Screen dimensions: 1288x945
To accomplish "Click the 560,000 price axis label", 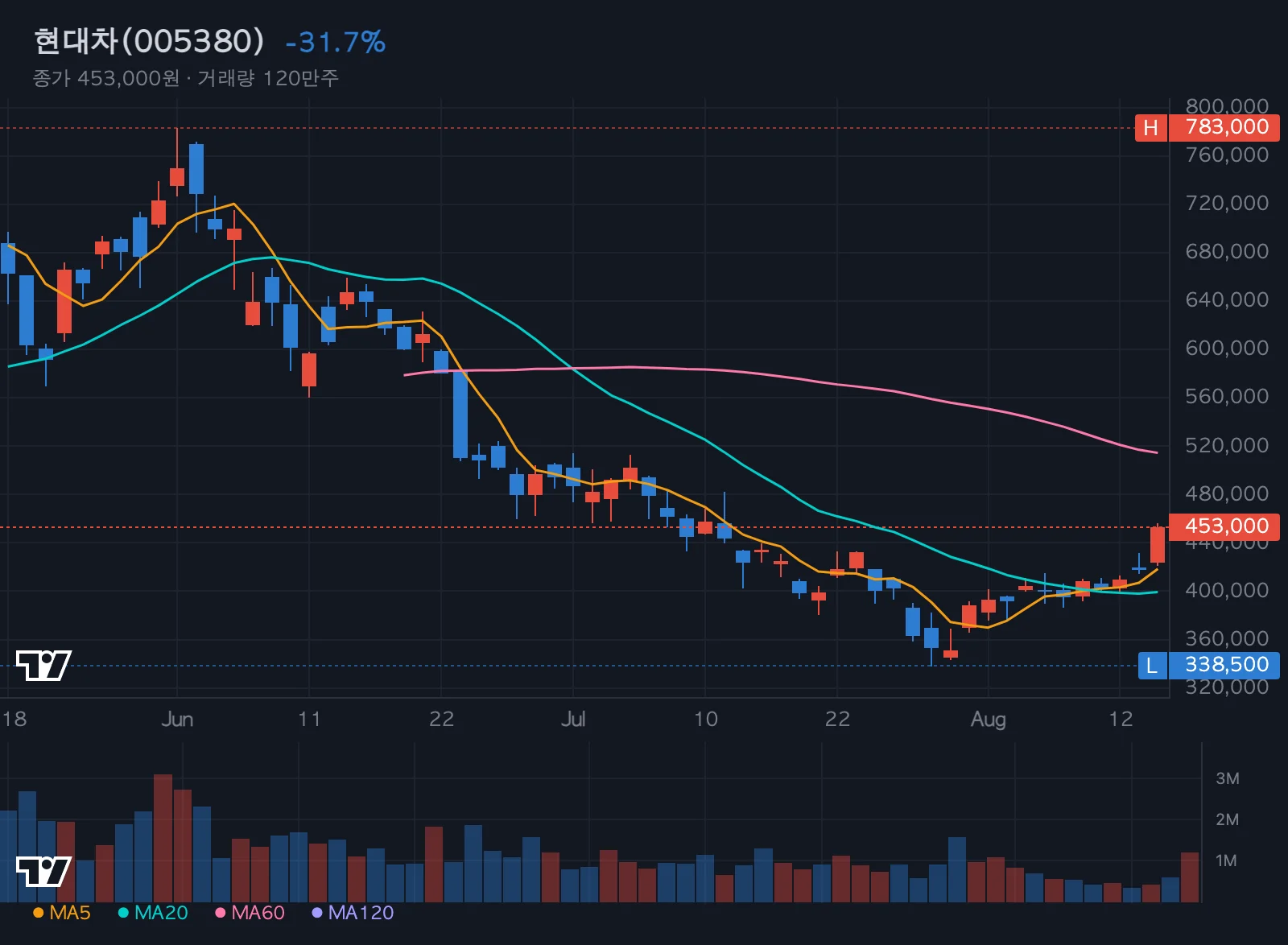I will click(x=1227, y=396).
